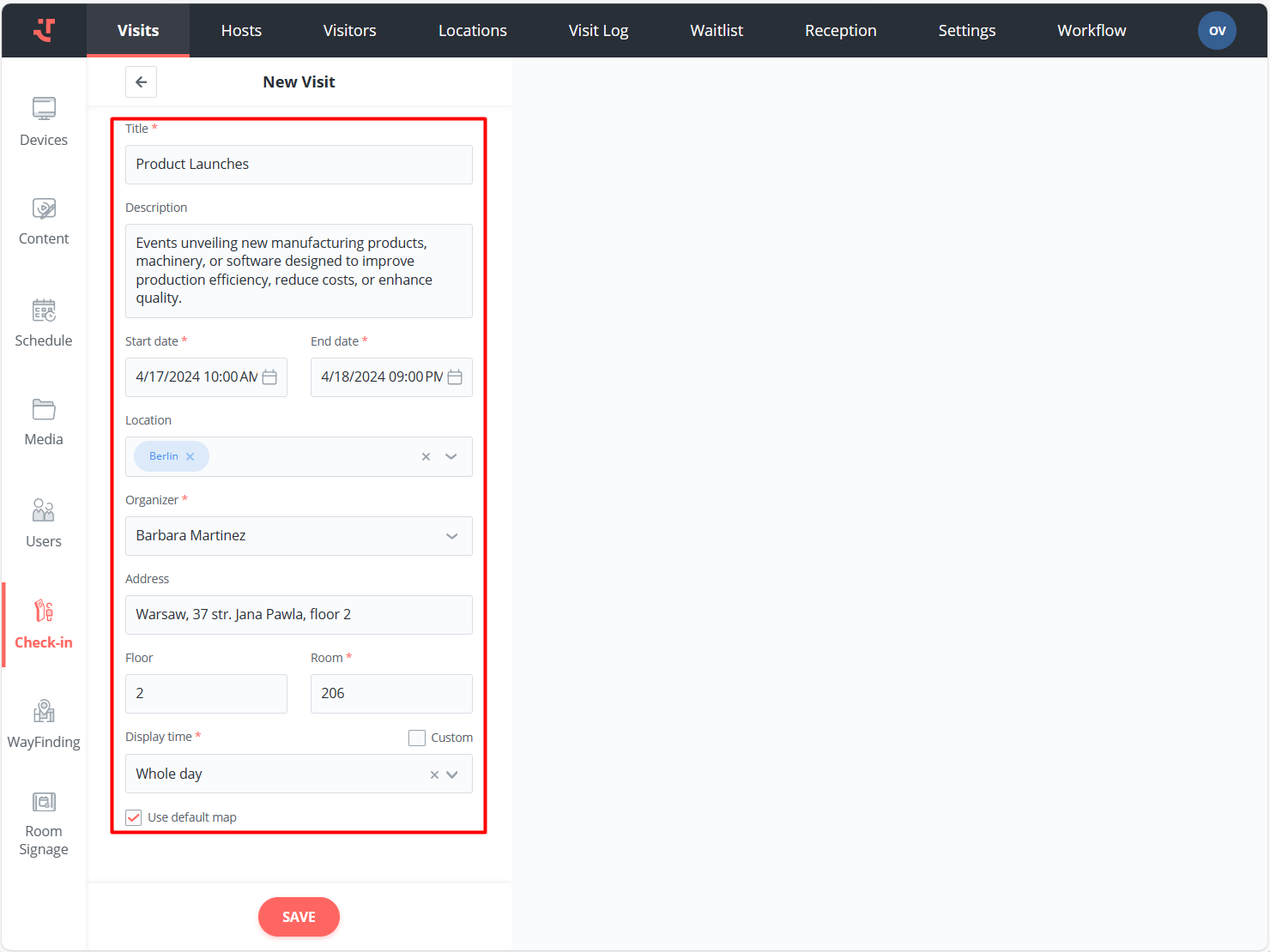The width and height of the screenshot is (1270, 952).
Task: Uncheck the Use default map checkbox
Action: pyautogui.click(x=134, y=817)
